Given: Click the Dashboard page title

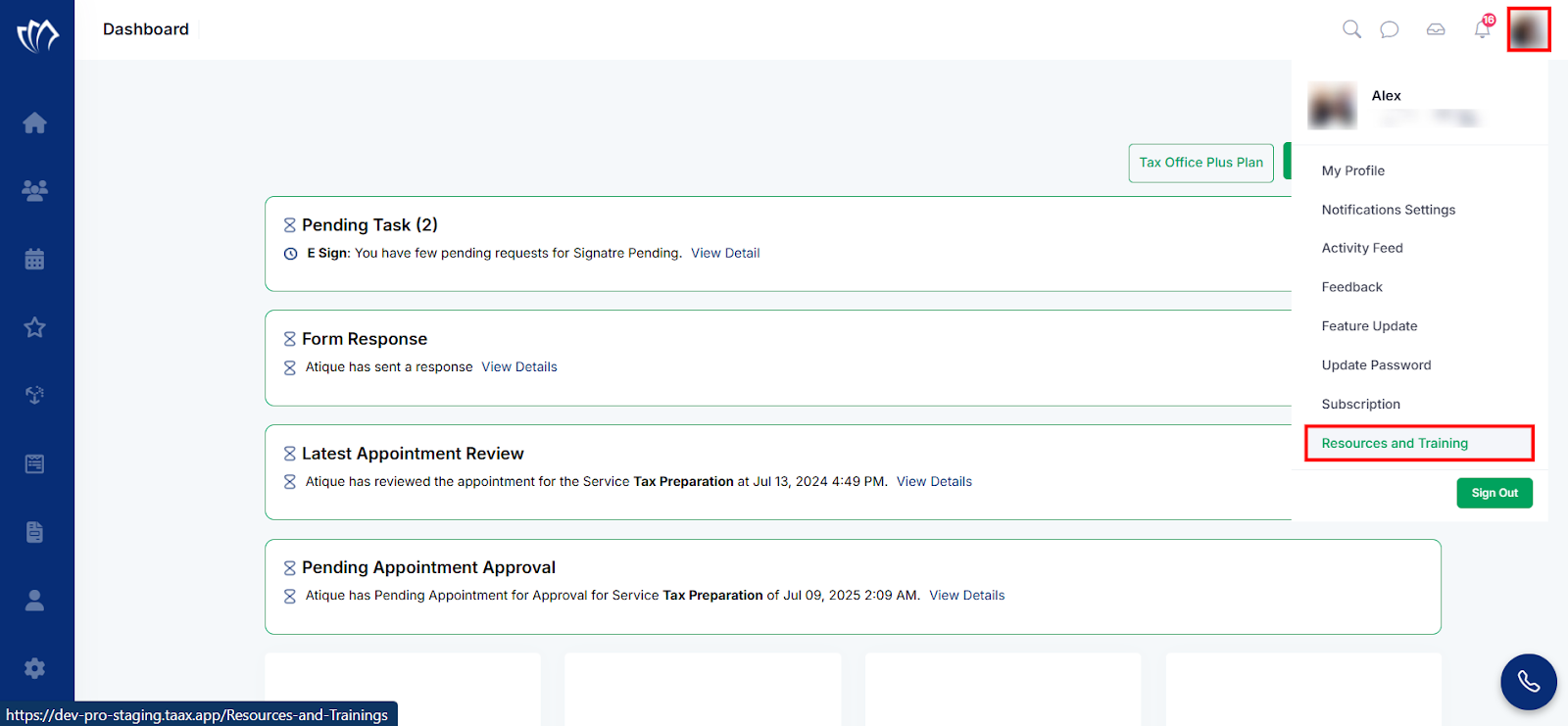Looking at the screenshot, I should 146,29.
